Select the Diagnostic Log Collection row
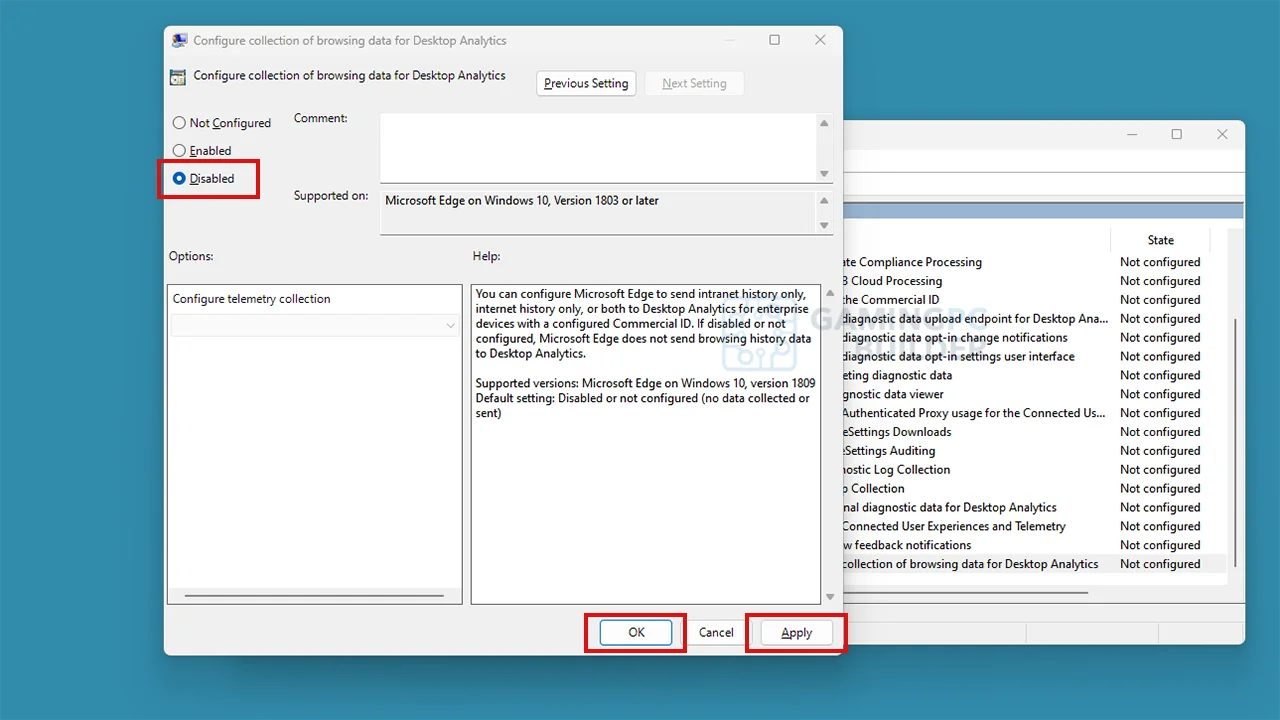 [x=1035, y=470]
